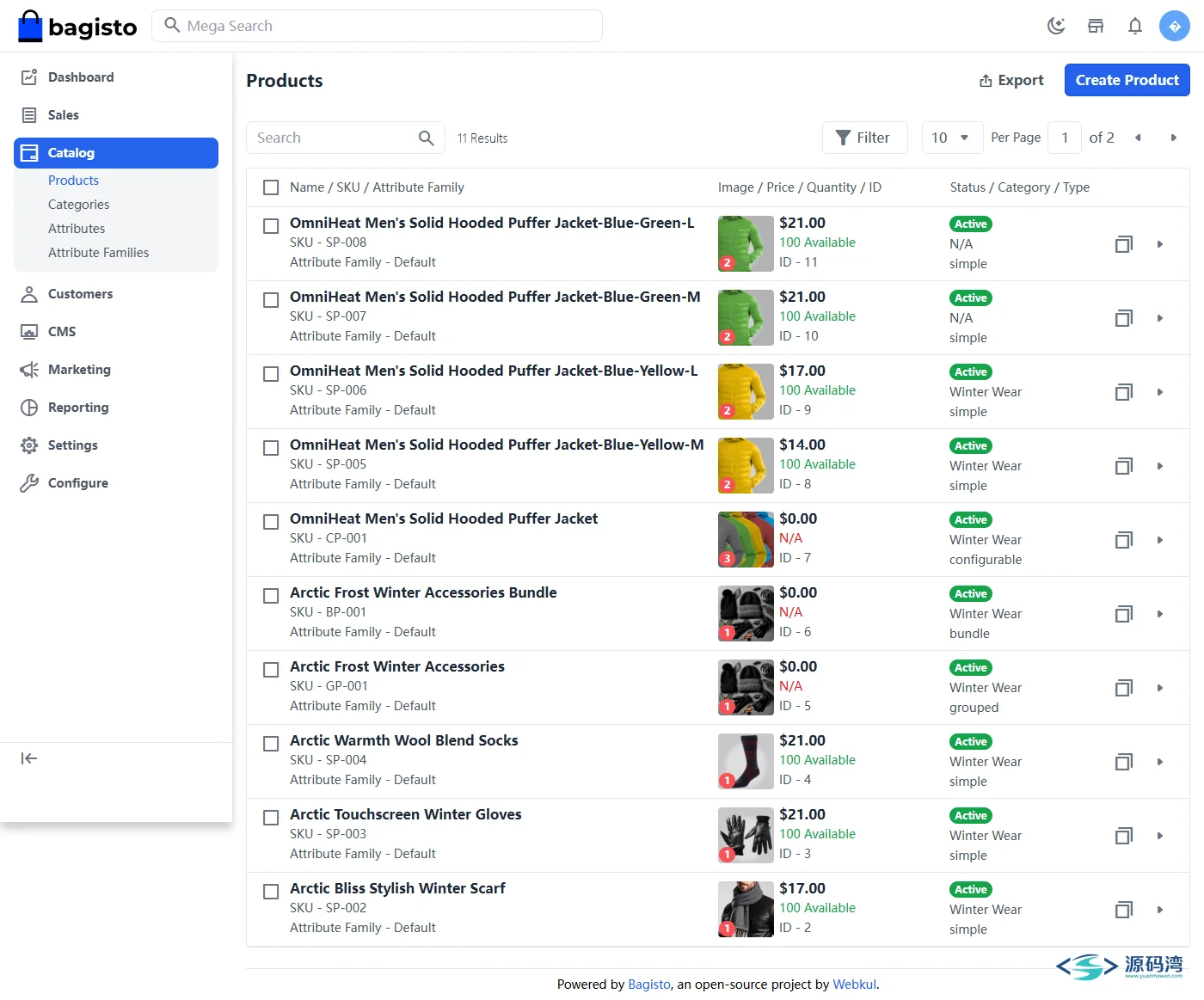Copy the Arctic Warmth Wool Blend Socks product icon
The width and height of the screenshot is (1204, 1000).
tap(1124, 762)
